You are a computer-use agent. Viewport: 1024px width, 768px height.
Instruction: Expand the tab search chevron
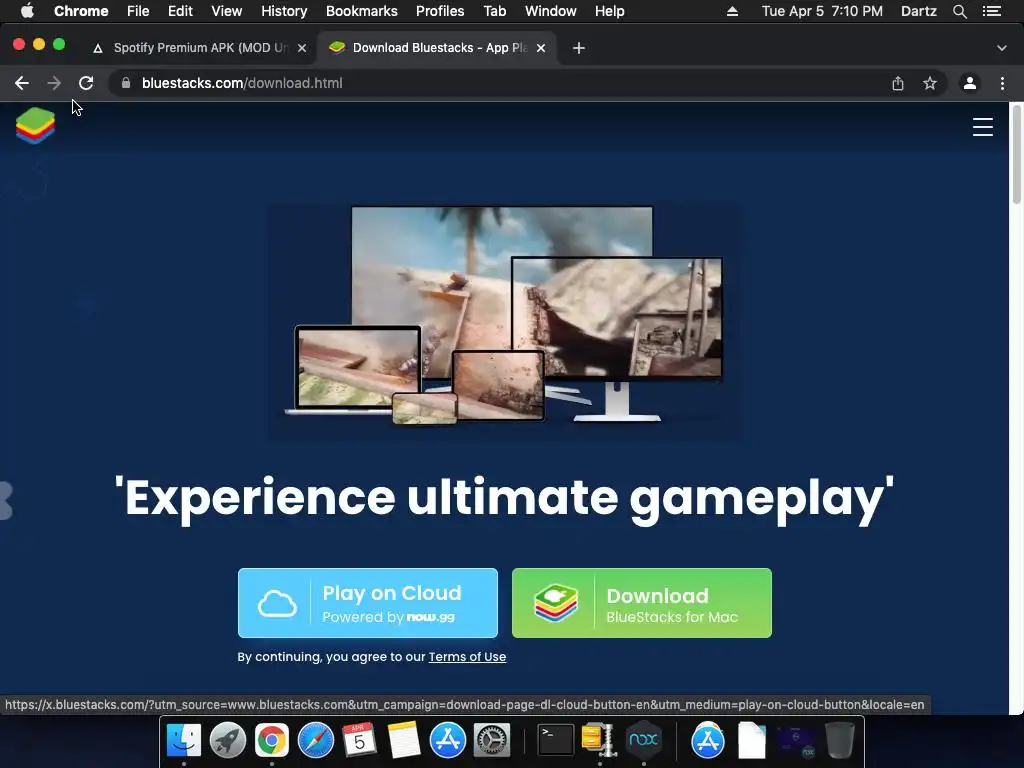(x=1002, y=48)
